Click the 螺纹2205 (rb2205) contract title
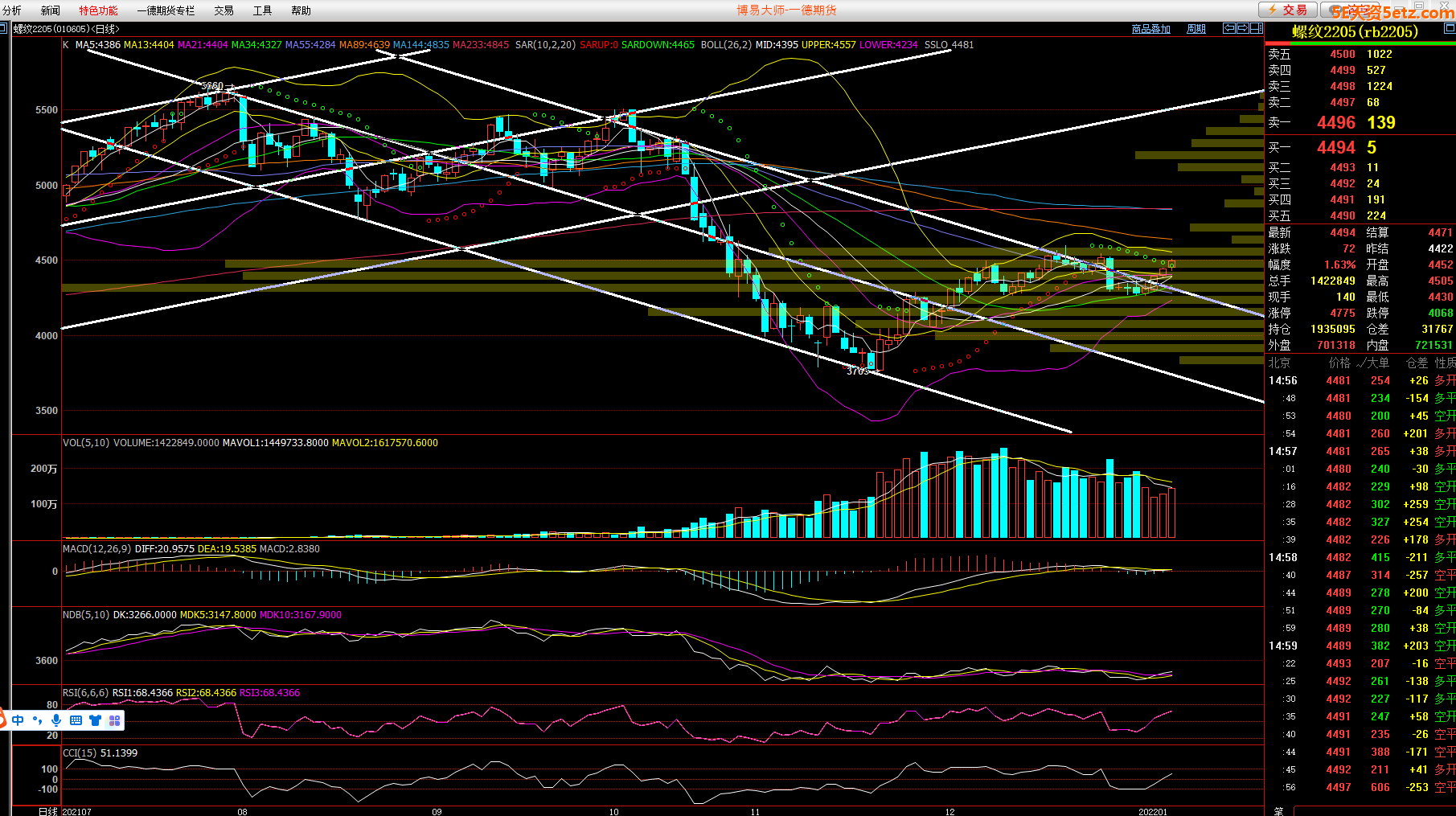1456x816 pixels. pyautogui.click(x=1355, y=31)
